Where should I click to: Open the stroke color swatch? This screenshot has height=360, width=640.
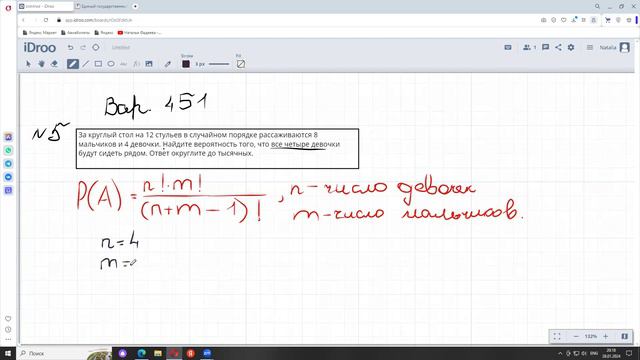click(186, 64)
